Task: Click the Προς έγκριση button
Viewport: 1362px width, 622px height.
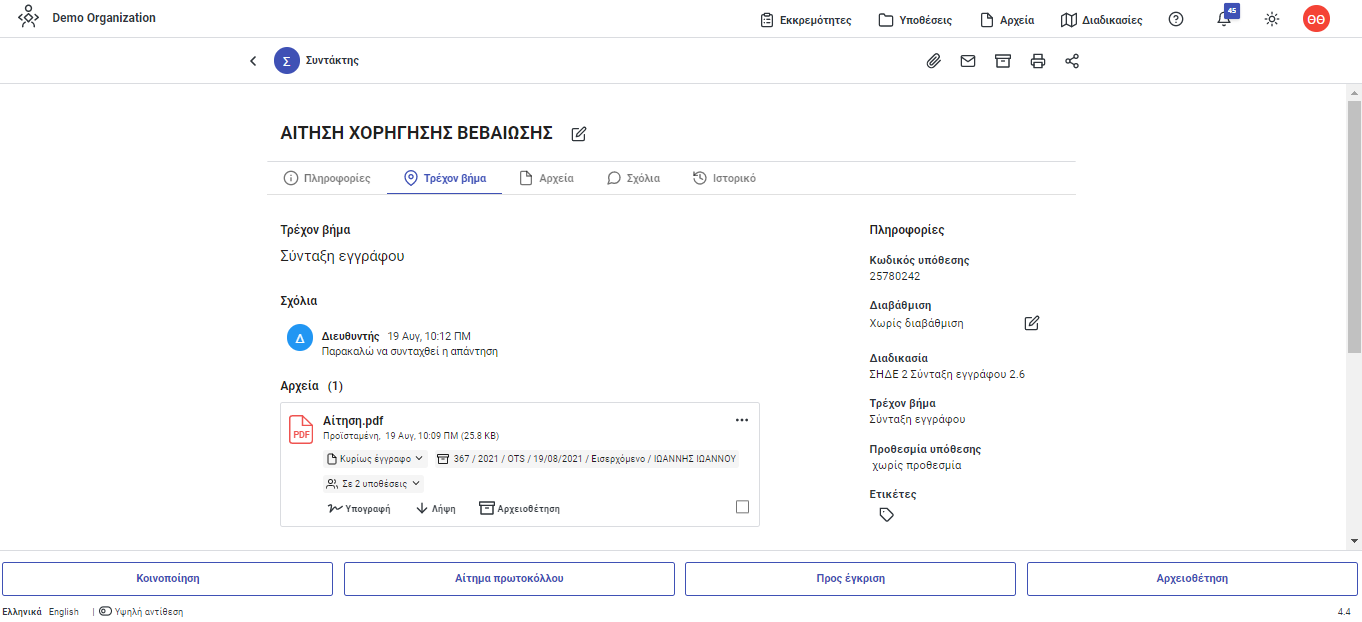Action: (850, 579)
